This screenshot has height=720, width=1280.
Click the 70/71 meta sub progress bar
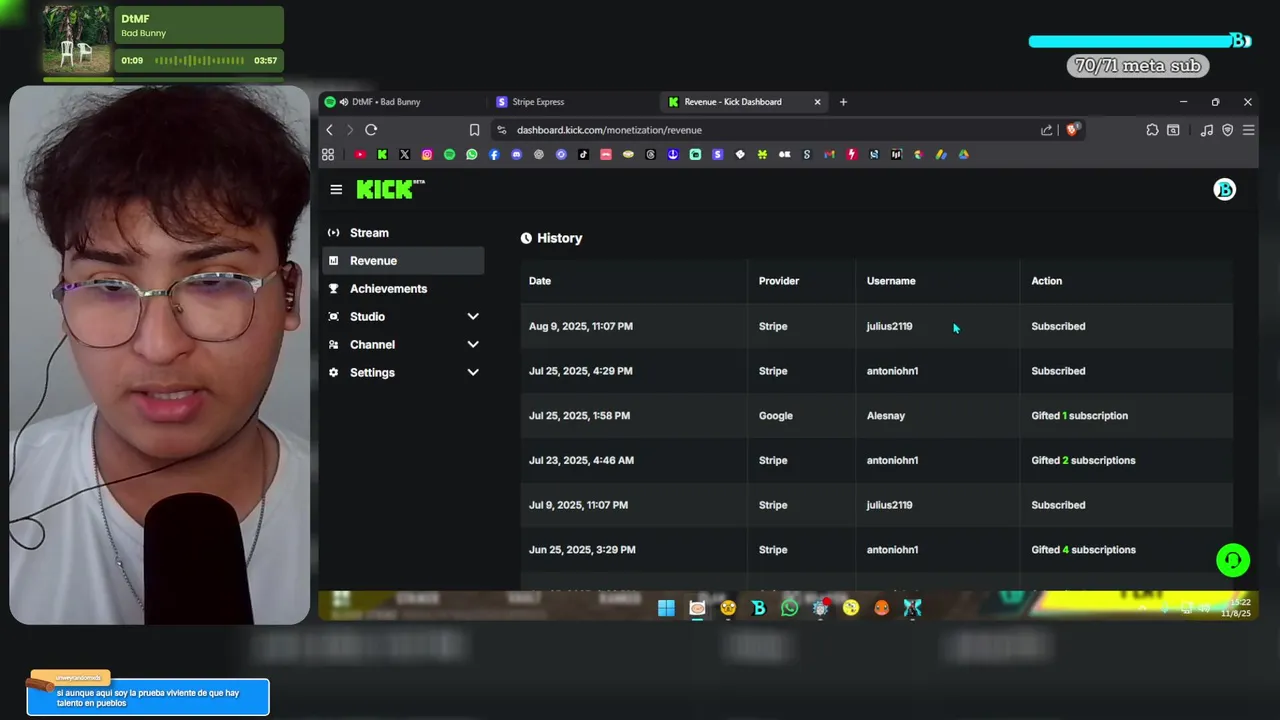click(x=1140, y=41)
